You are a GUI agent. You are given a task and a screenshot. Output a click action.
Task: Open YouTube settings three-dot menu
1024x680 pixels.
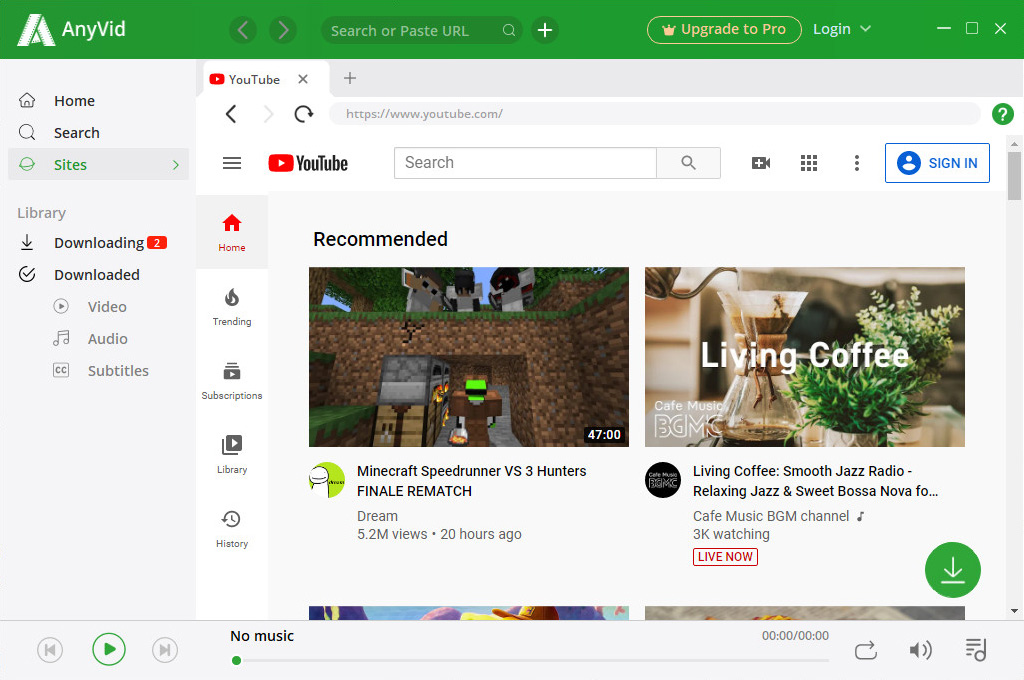[857, 163]
